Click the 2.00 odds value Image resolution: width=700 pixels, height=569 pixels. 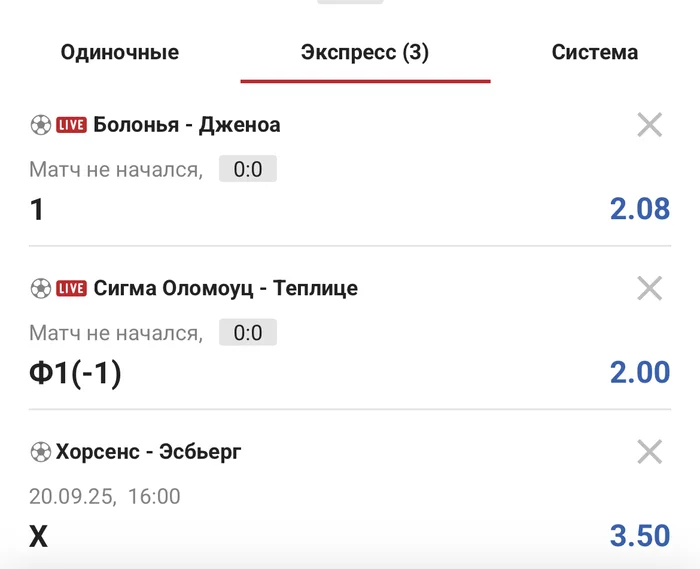[x=640, y=372]
